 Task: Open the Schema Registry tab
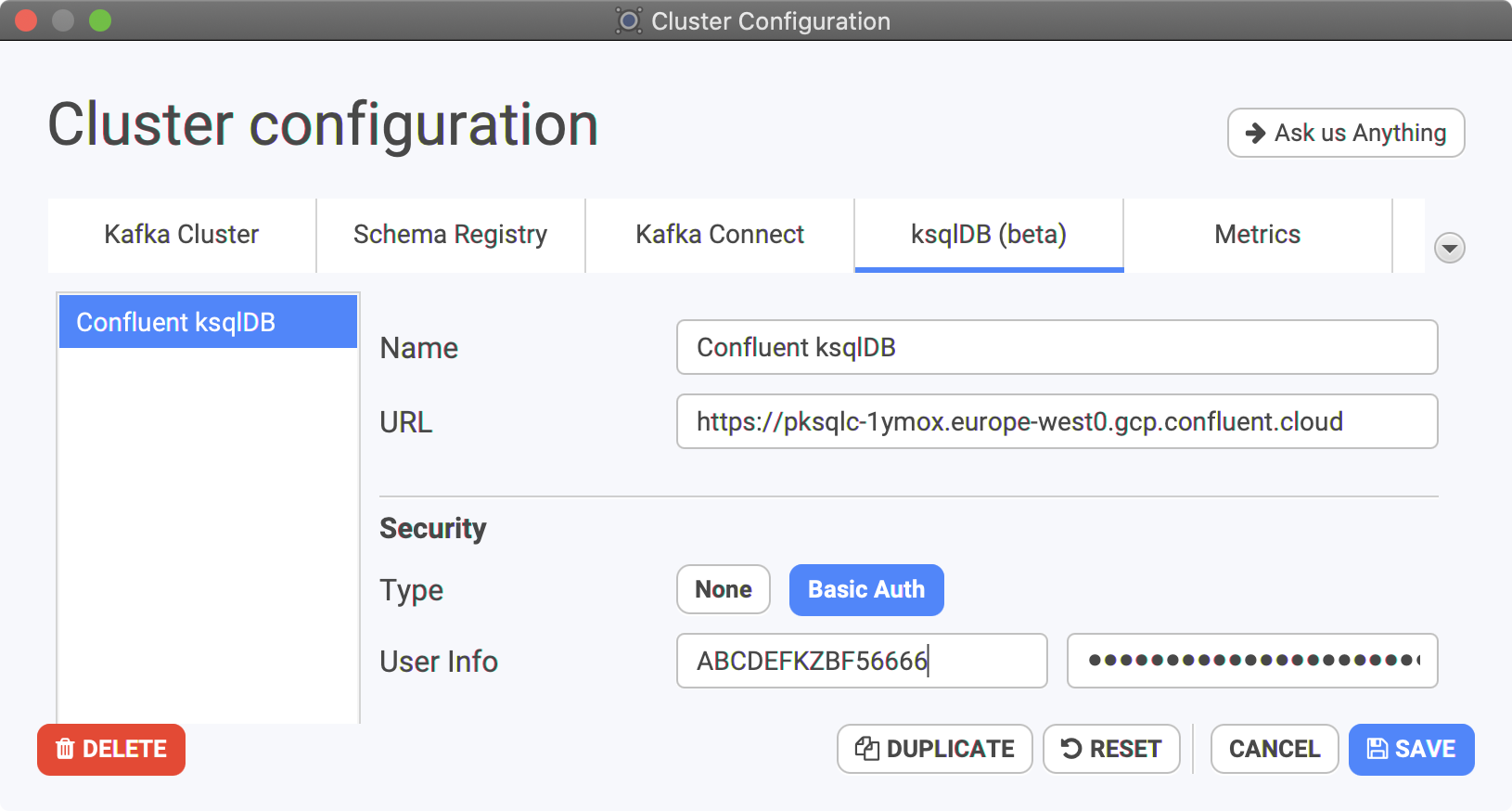coord(451,235)
